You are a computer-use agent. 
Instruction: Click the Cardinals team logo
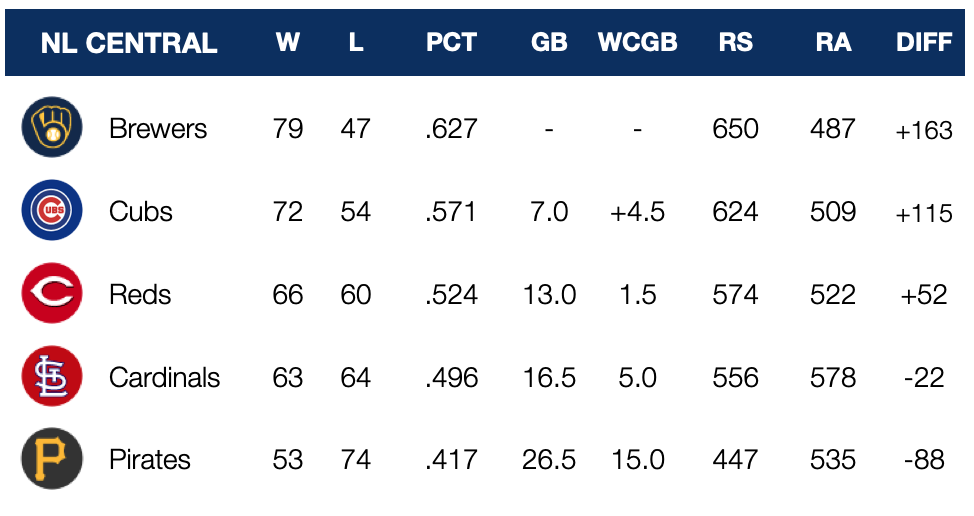click(51, 377)
